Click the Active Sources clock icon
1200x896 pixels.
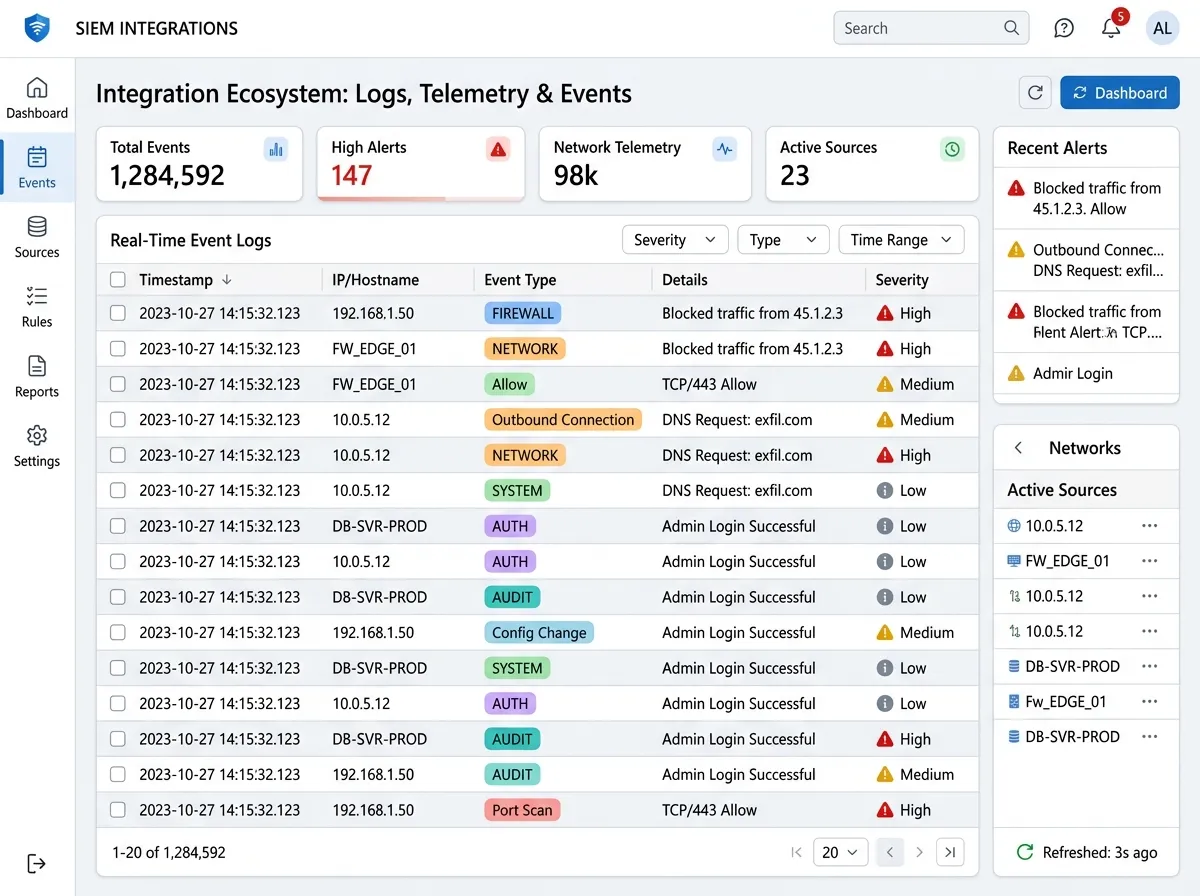[952, 149]
